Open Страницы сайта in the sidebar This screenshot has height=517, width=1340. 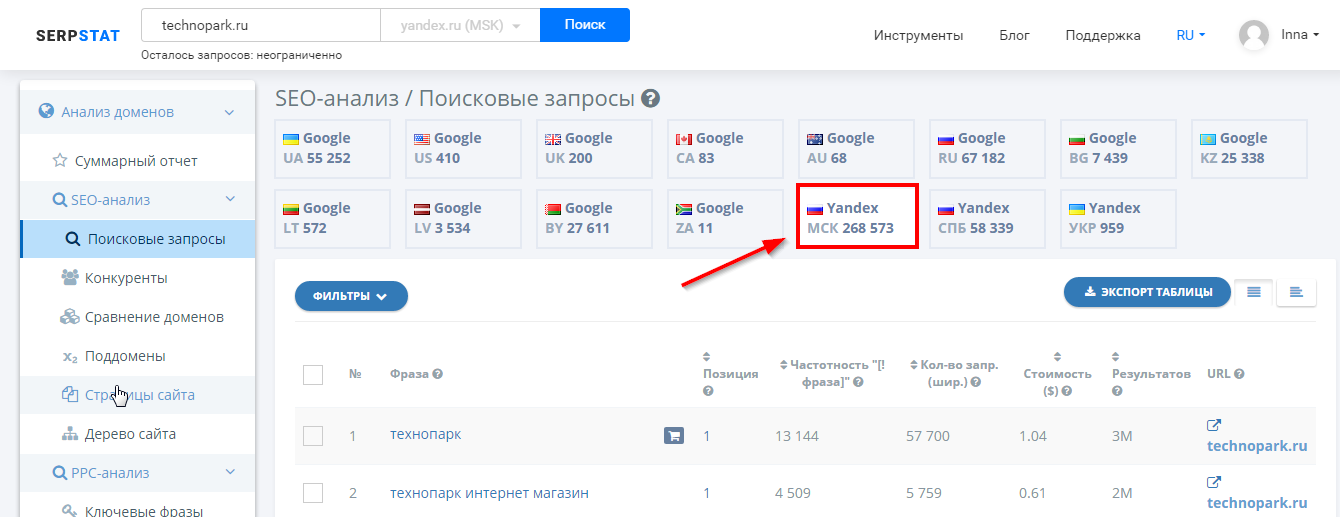point(138,395)
